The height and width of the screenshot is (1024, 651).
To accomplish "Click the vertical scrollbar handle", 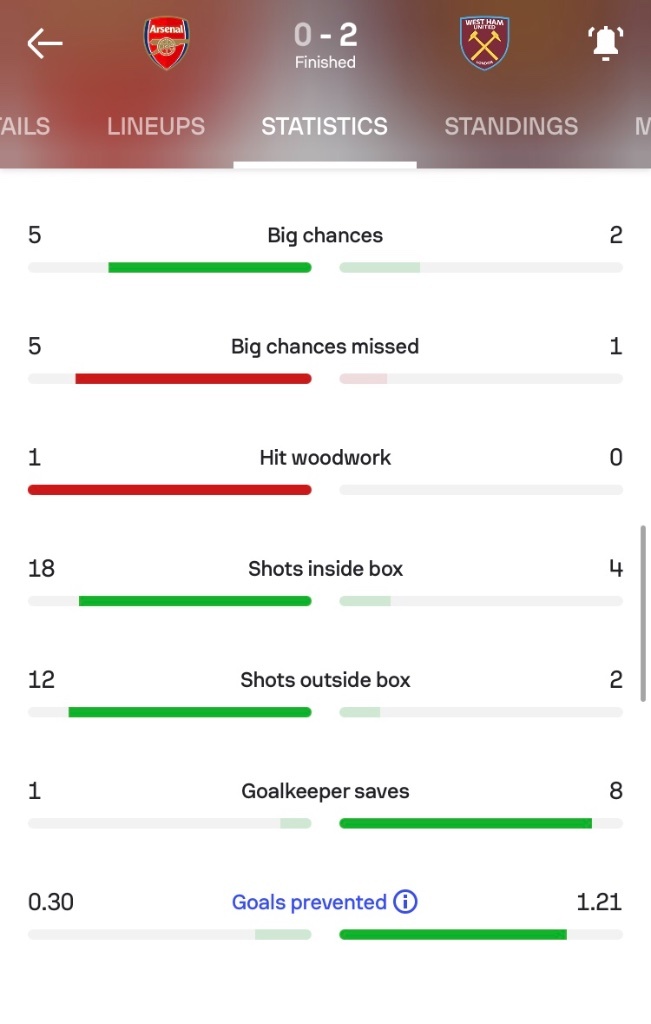I will pos(643,613).
